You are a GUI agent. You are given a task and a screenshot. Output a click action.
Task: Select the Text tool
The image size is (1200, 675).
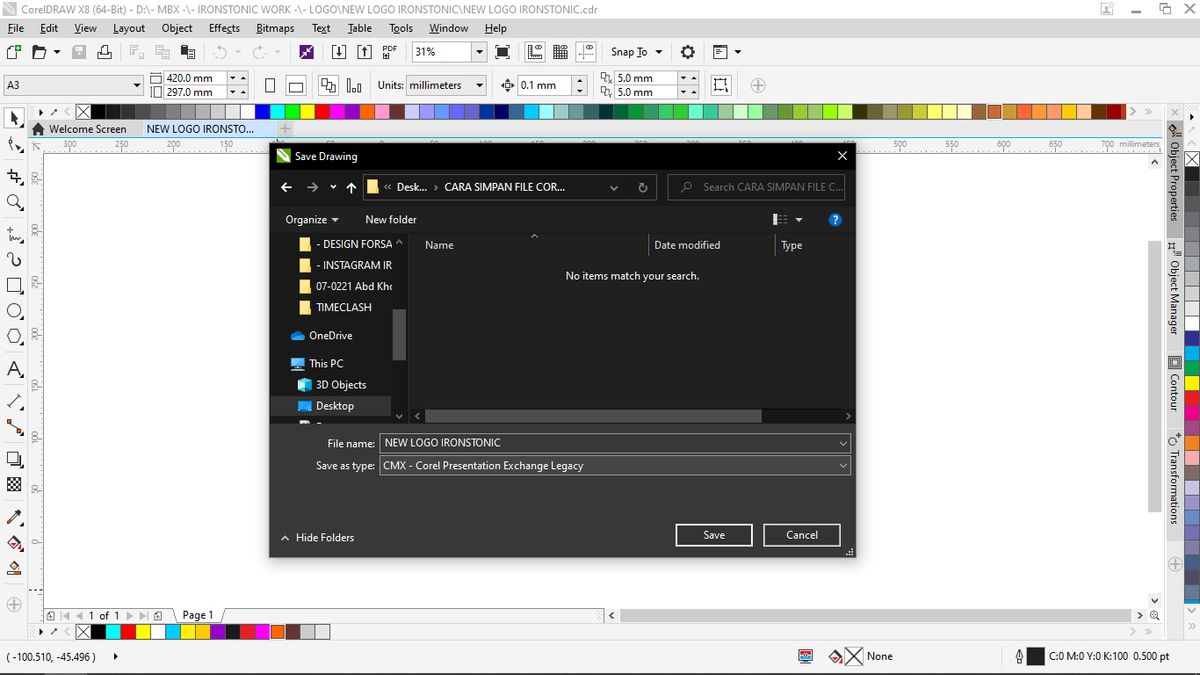point(14,369)
